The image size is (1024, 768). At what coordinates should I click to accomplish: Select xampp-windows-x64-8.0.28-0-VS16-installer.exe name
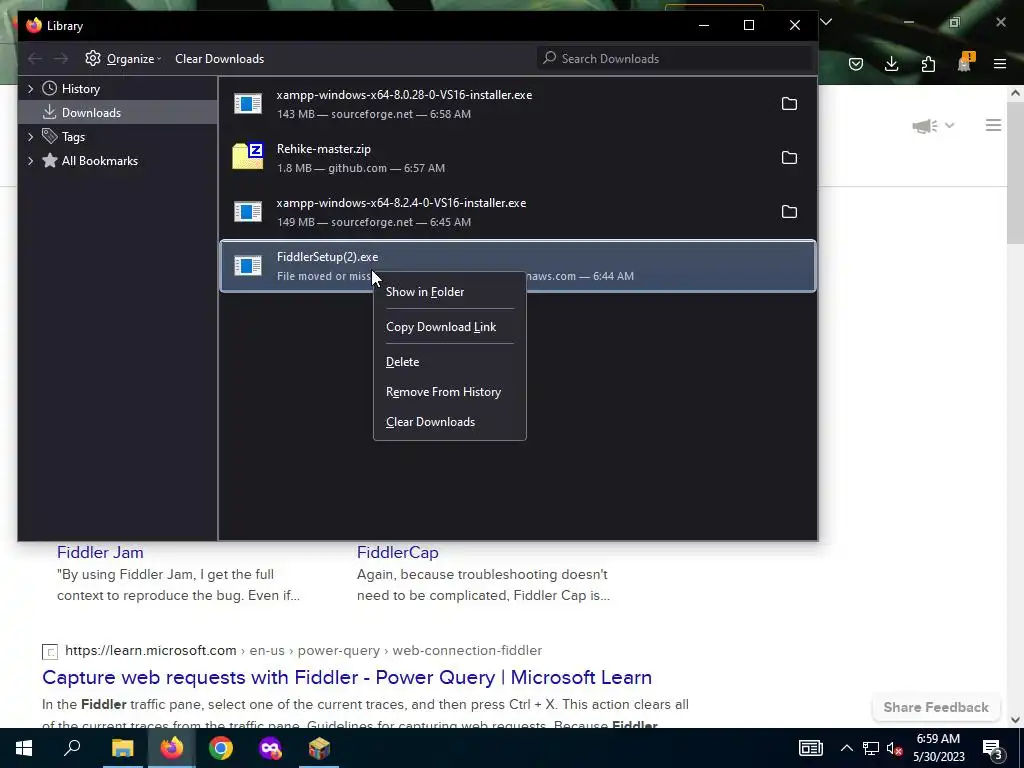404,95
